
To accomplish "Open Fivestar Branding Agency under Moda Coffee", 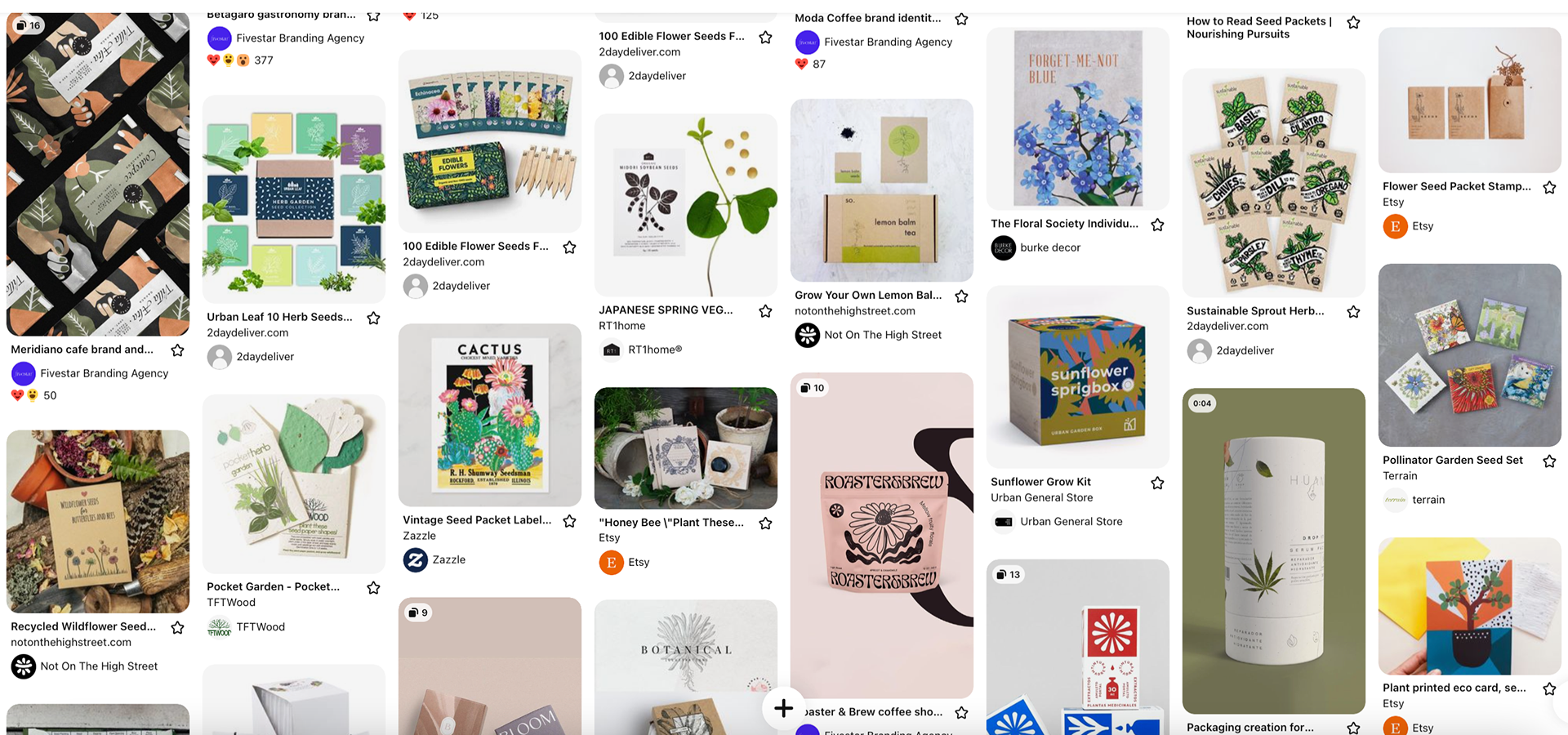I will coord(888,42).
